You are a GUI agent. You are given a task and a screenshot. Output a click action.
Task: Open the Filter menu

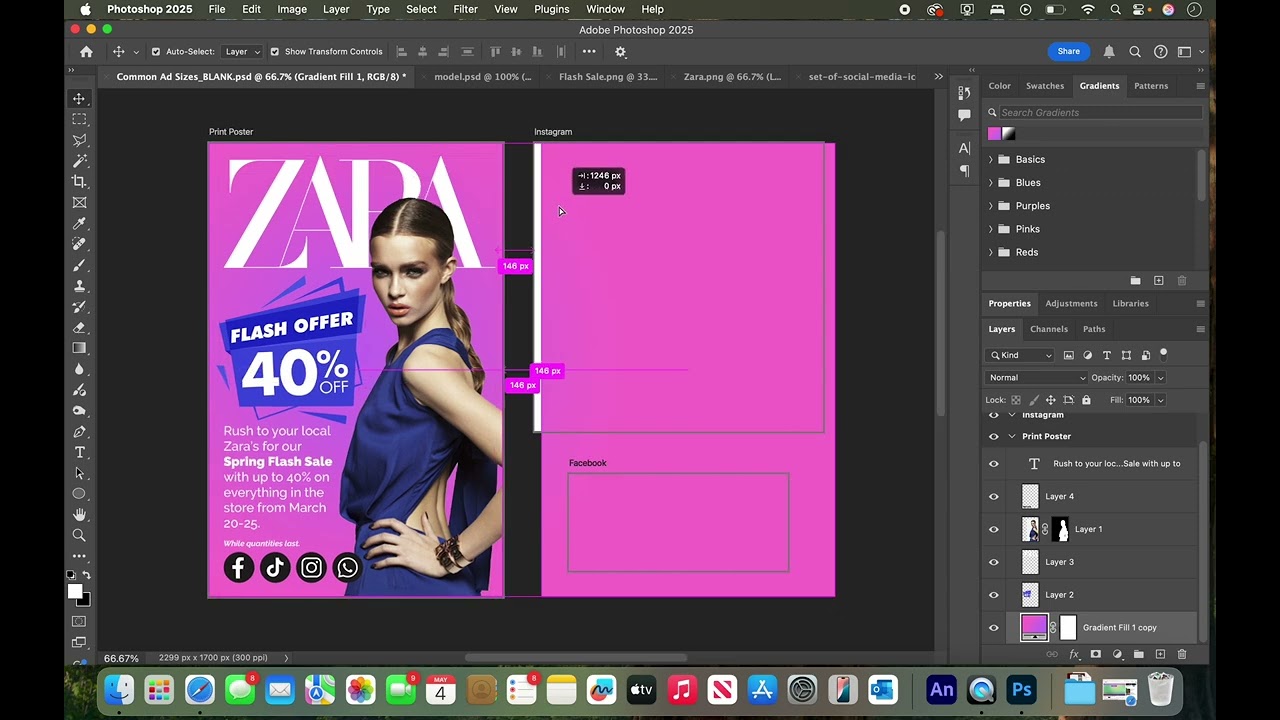465,9
